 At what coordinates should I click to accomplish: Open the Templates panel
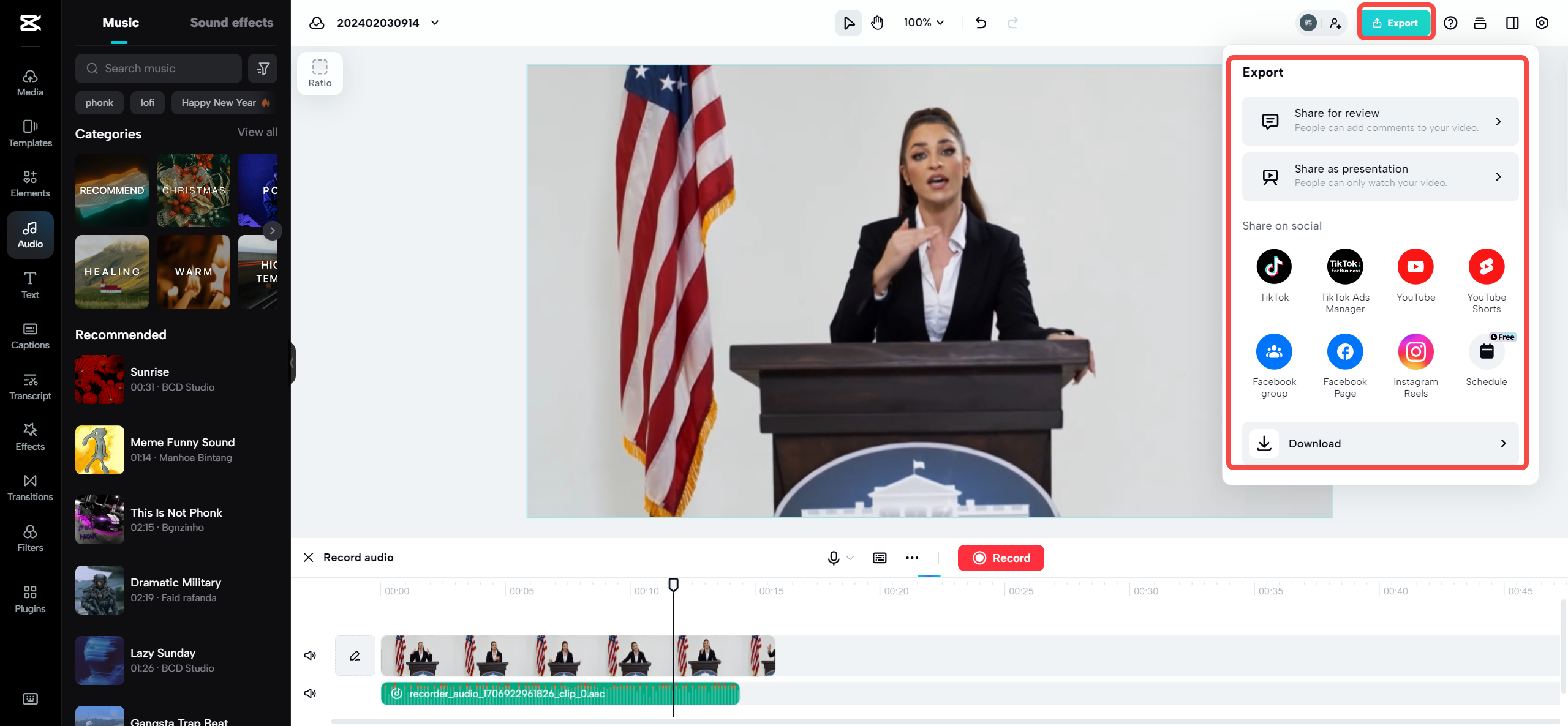click(29, 133)
